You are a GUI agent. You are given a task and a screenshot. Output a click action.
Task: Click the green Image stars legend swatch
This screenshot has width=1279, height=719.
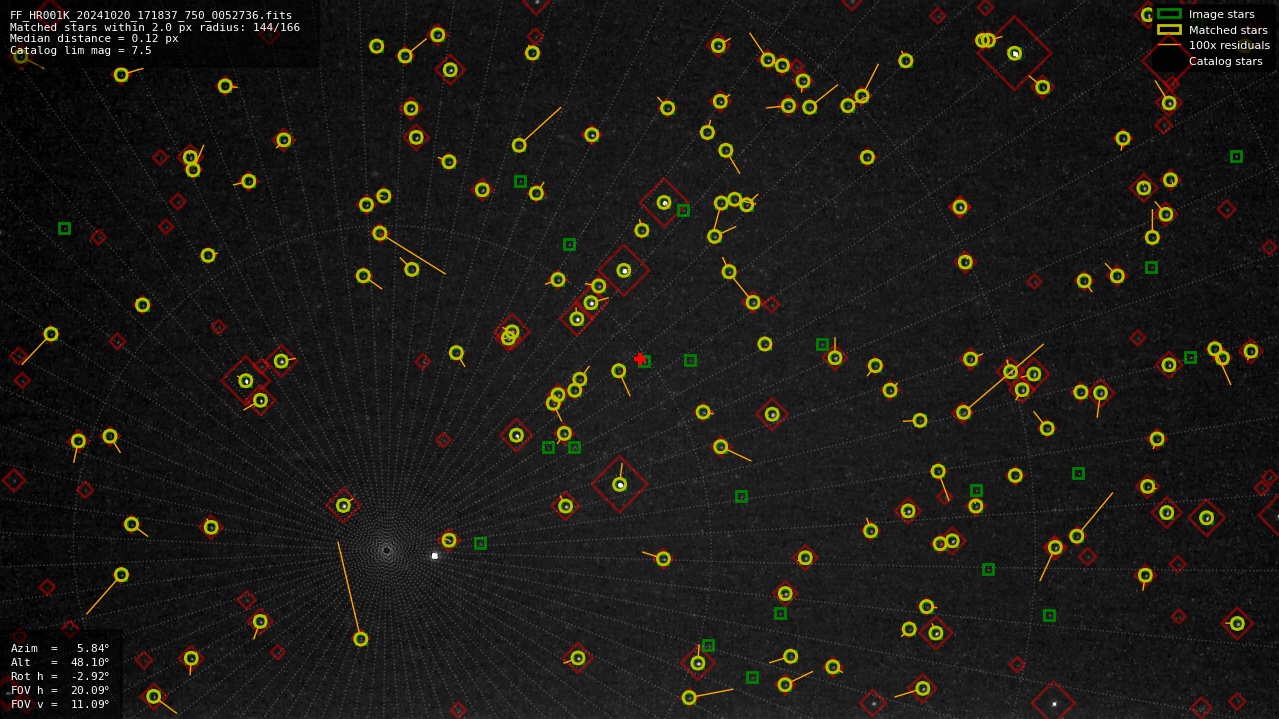click(x=1169, y=14)
